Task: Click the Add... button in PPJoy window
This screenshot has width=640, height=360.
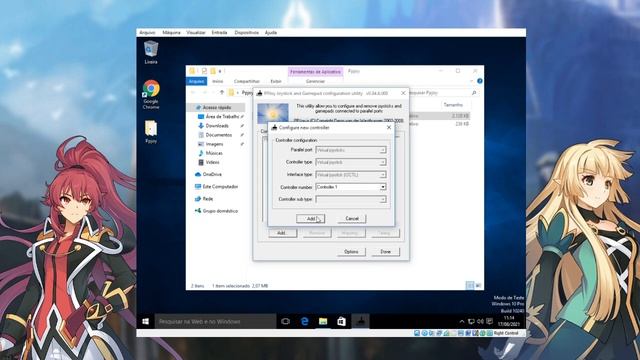Action: pyautogui.click(x=282, y=233)
